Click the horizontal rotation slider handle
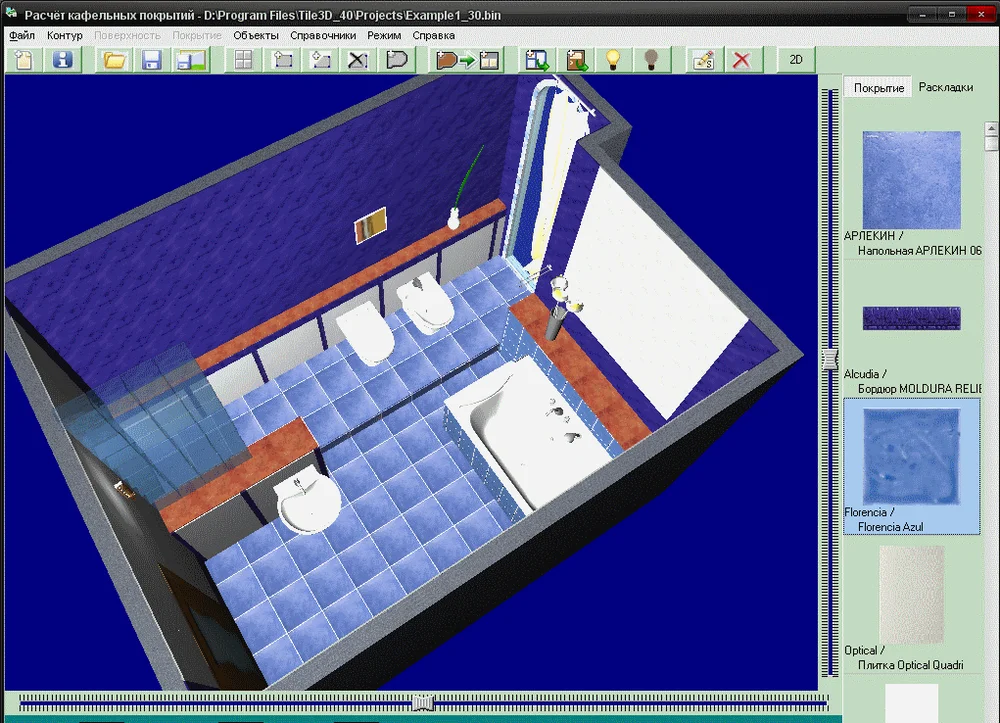 (x=424, y=704)
